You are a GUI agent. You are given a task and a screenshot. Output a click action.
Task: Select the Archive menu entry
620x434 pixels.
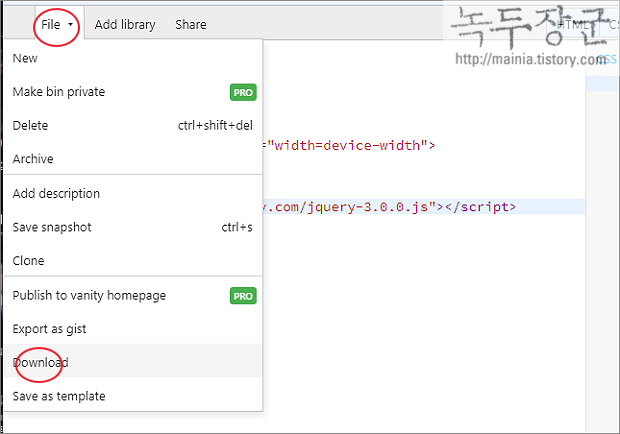[x=133, y=159]
